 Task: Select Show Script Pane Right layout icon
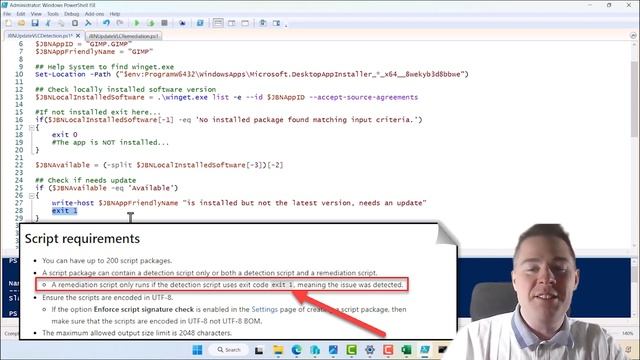231,23
